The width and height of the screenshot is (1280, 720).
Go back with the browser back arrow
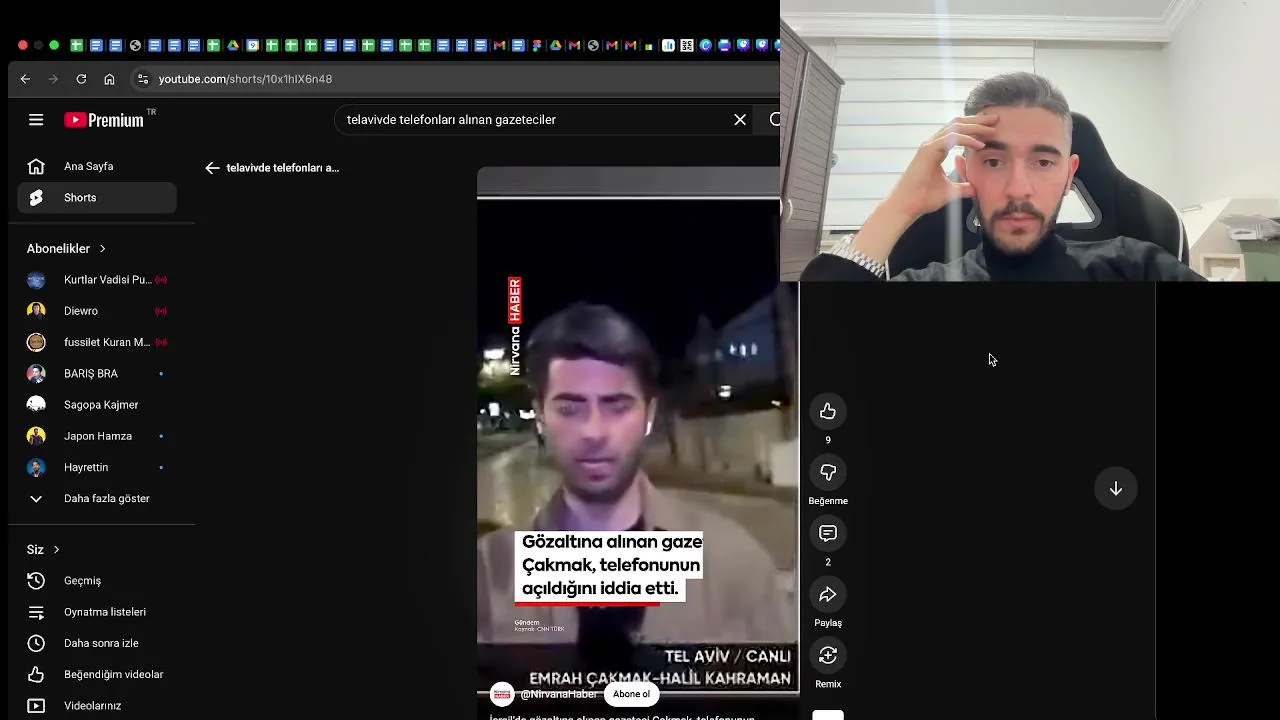click(x=25, y=79)
